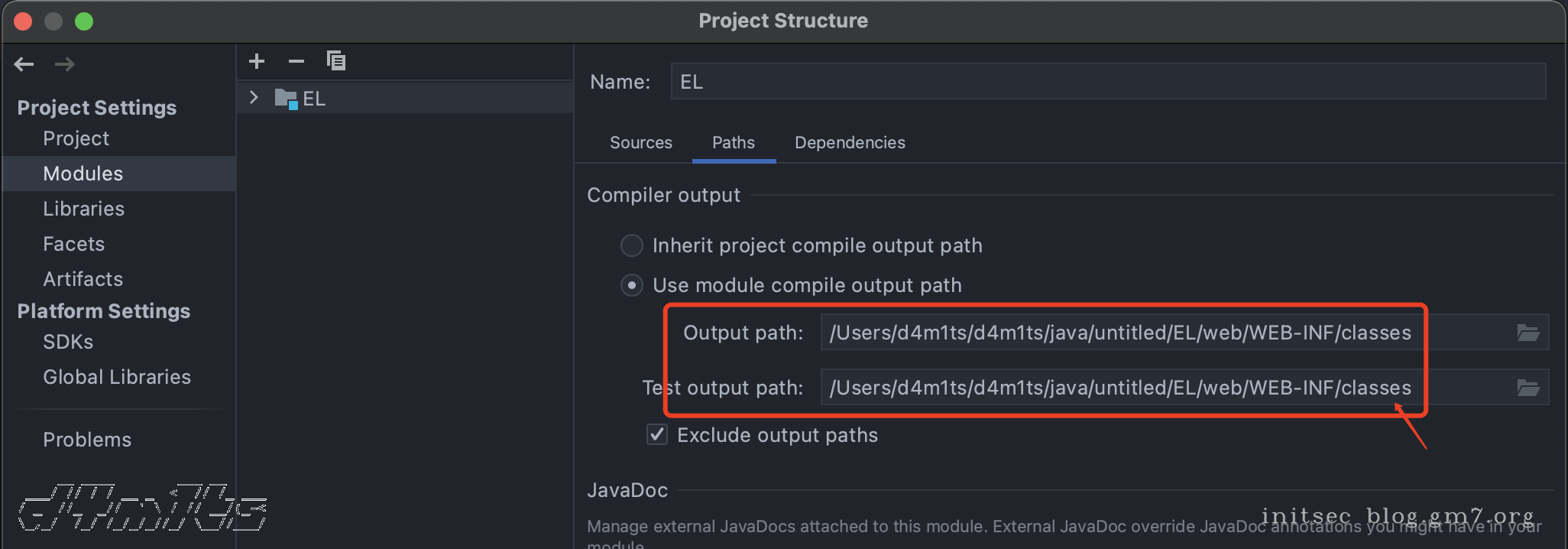Select Inherit project compile output path
Viewport: 1568px width, 549px height.
(x=632, y=245)
